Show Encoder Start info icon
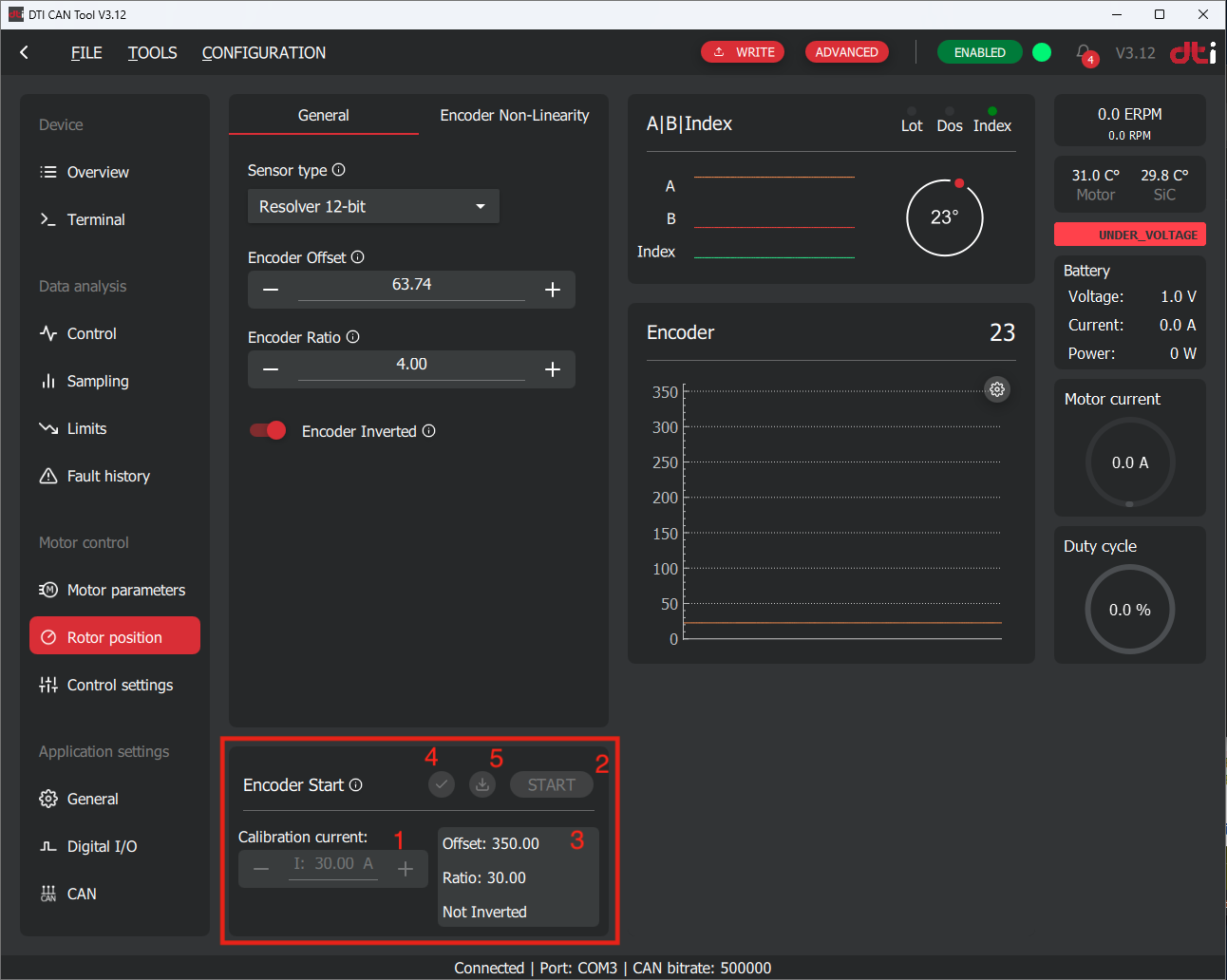 pyautogui.click(x=356, y=785)
